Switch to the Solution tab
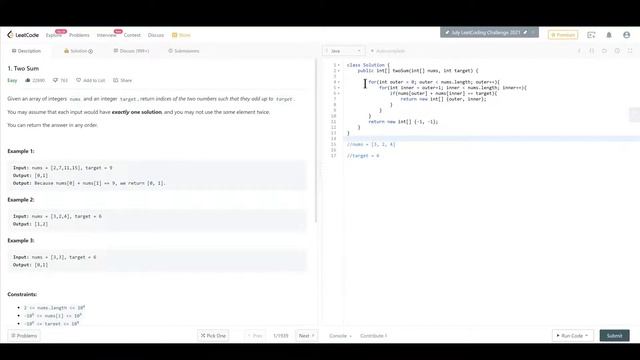This screenshot has width=640, height=360. pyautogui.click(x=78, y=51)
